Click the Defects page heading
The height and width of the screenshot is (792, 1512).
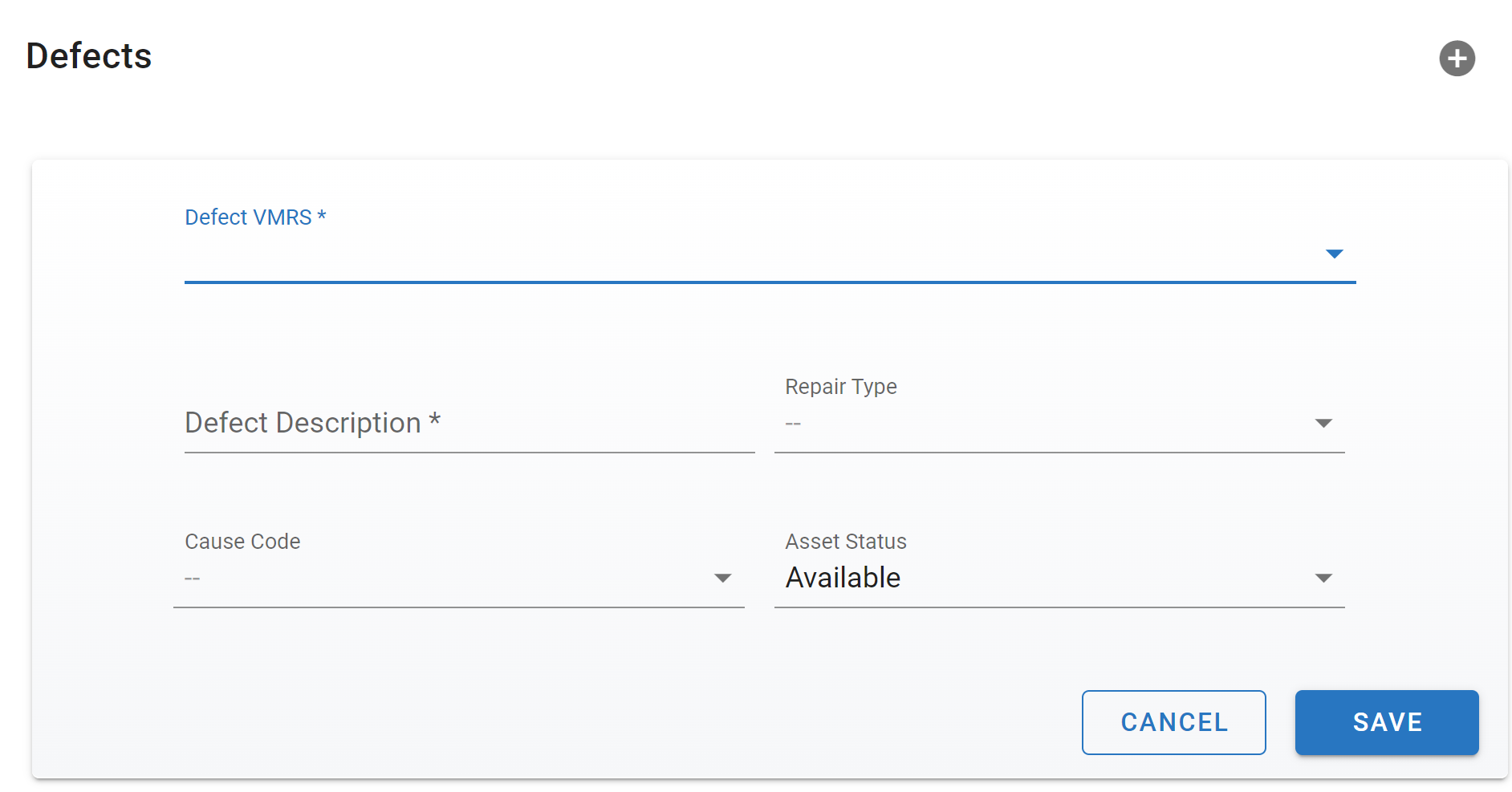click(89, 56)
